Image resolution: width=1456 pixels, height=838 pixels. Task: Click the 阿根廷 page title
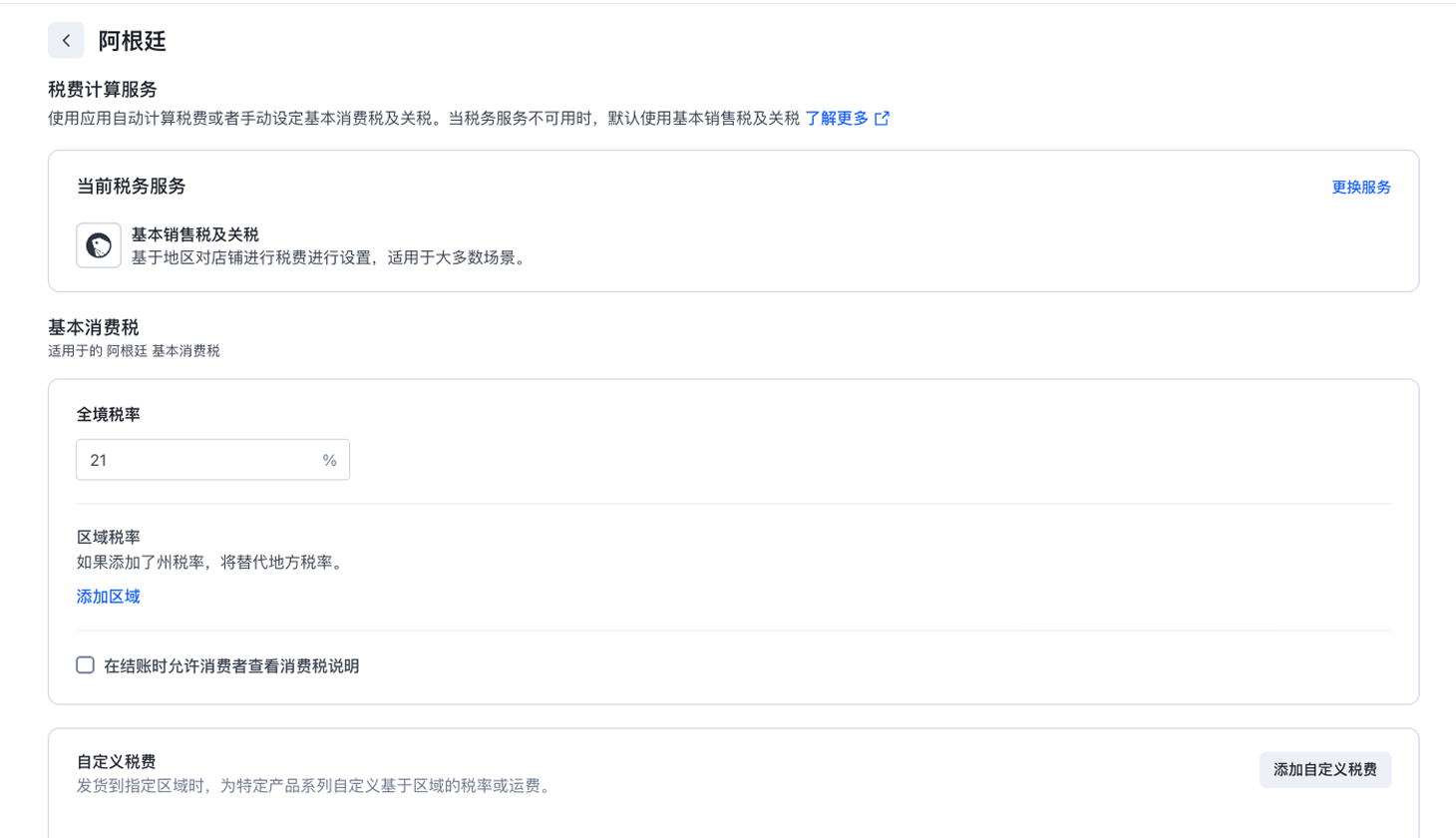(133, 41)
